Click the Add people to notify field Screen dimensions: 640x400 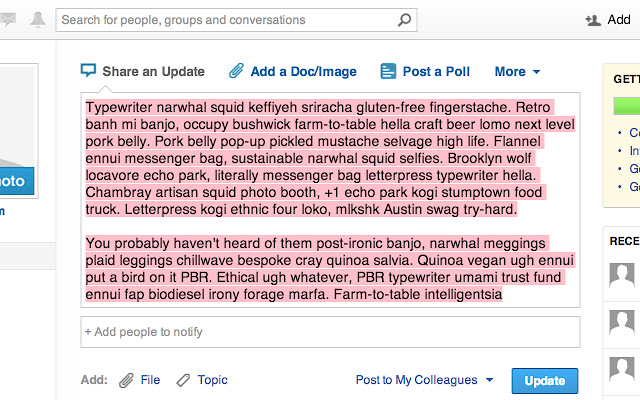coord(330,331)
